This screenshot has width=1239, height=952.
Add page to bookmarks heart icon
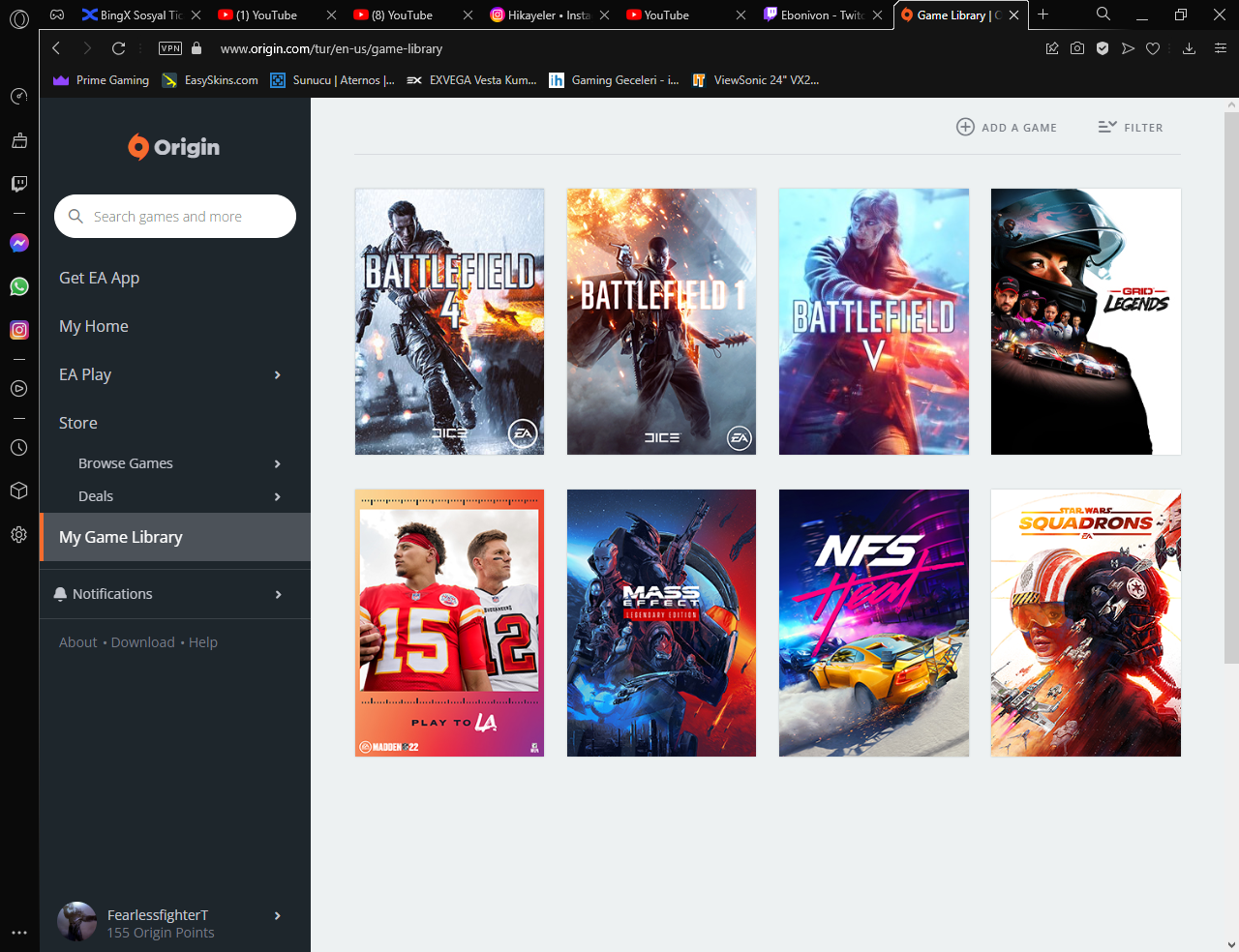(1153, 48)
